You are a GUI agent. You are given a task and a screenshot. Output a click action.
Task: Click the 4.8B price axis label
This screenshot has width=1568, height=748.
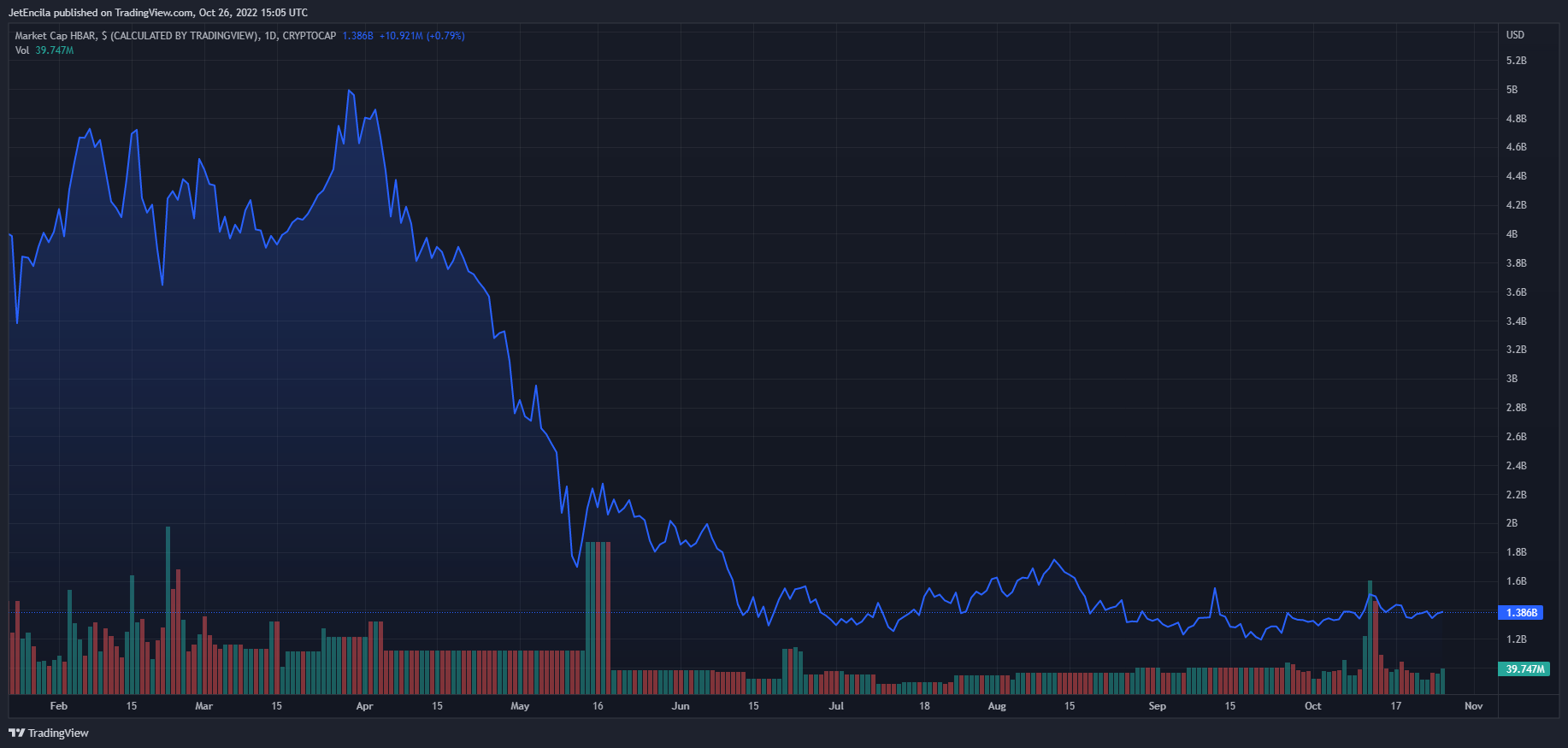pos(1516,119)
